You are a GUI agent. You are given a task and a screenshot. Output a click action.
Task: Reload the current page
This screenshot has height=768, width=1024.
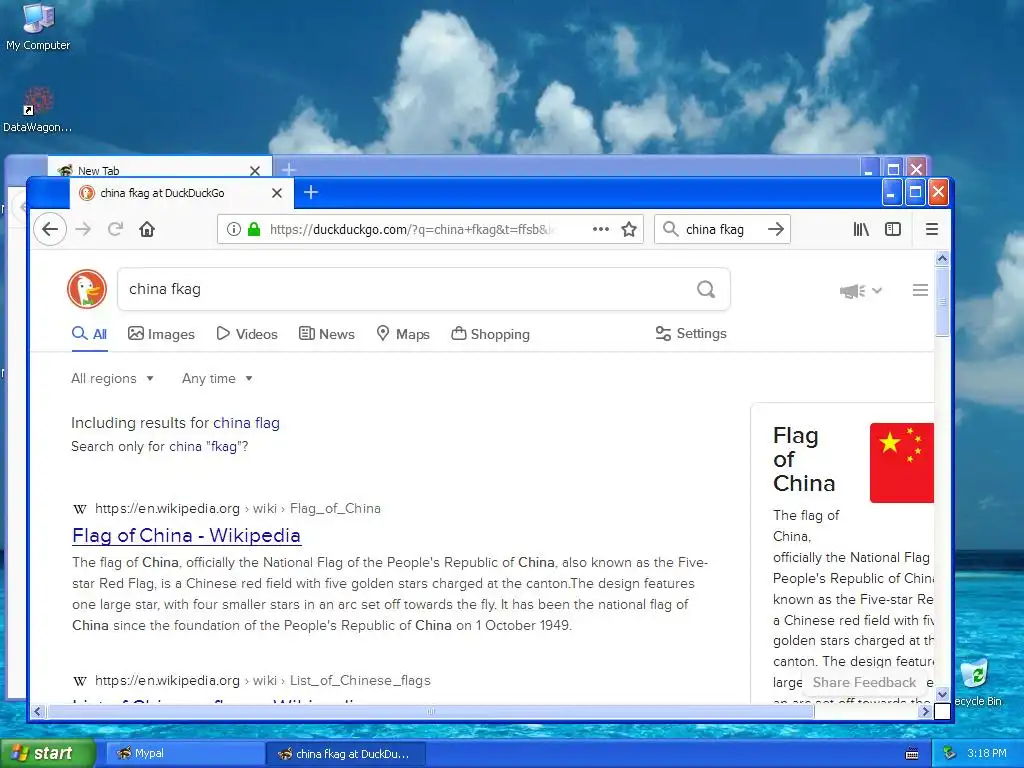115,229
